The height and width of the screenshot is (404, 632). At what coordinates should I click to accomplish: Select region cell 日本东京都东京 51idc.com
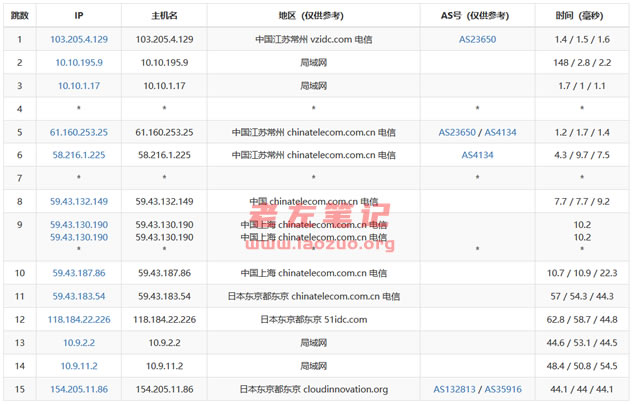[314, 320]
